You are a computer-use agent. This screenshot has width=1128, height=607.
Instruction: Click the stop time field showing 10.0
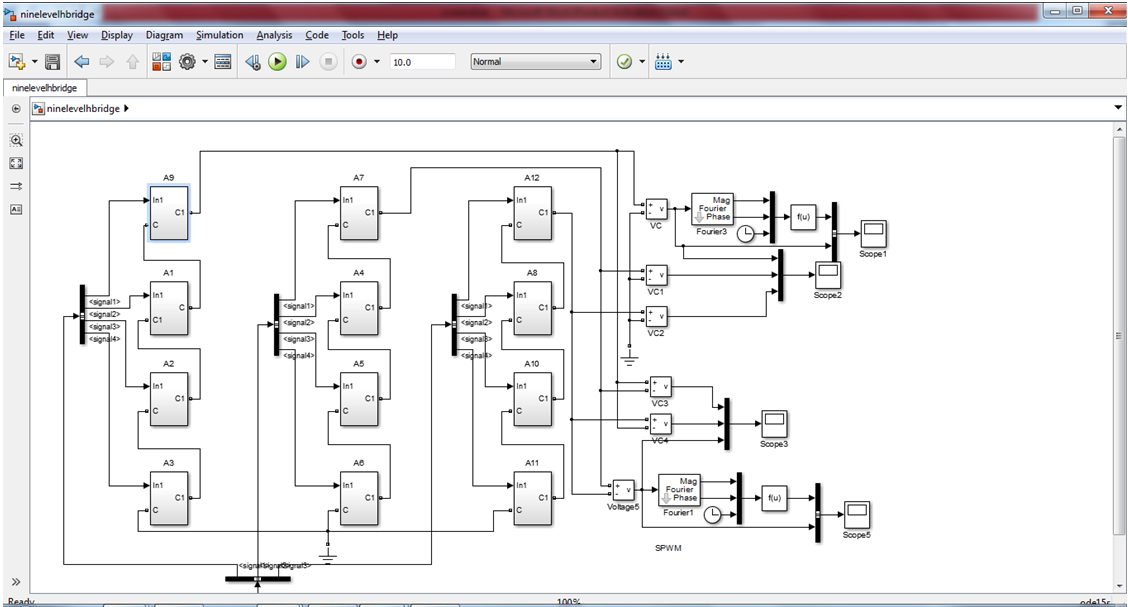click(421, 61)
